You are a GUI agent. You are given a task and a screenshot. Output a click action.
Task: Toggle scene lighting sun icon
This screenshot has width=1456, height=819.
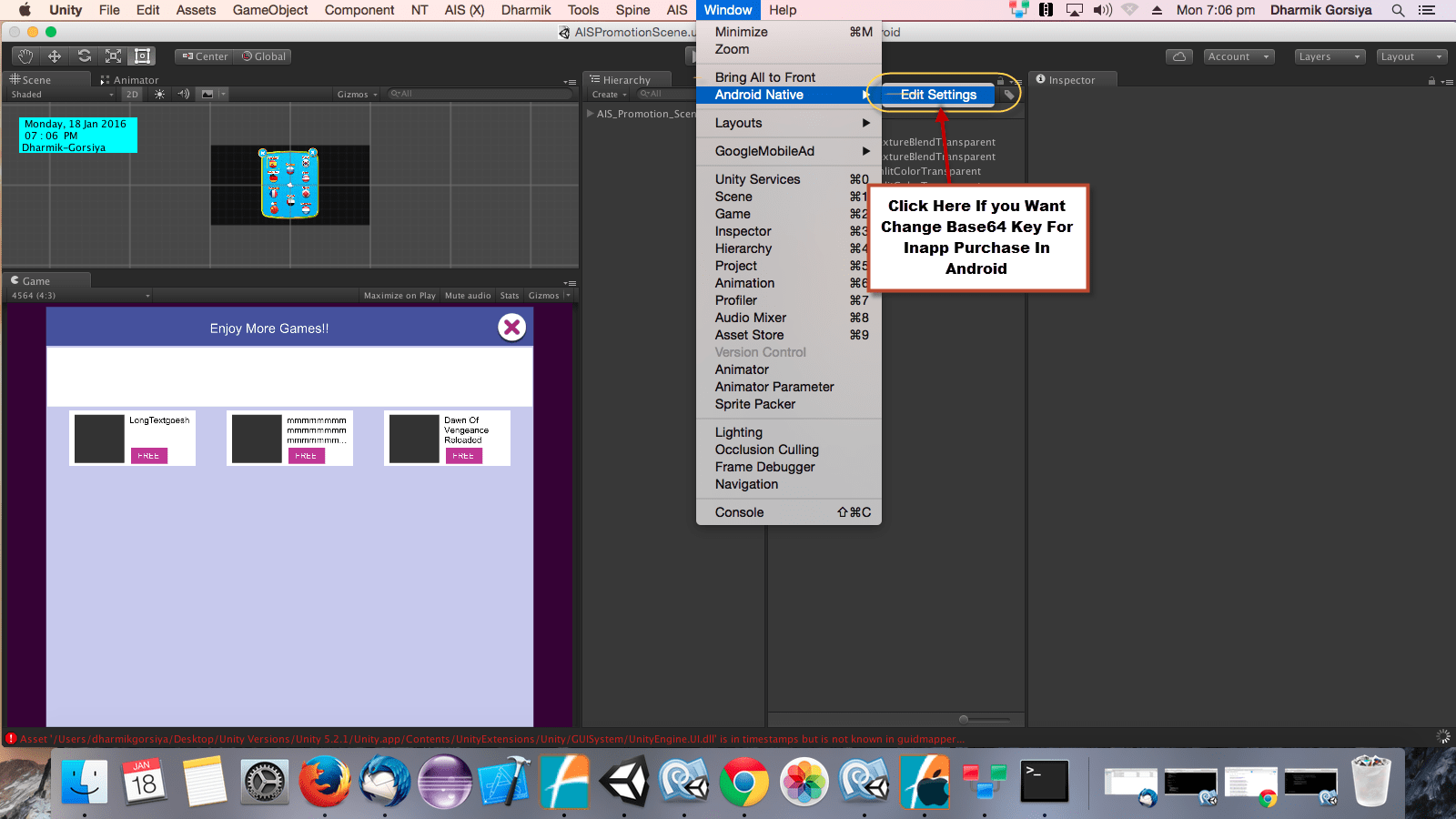(160, 94)
